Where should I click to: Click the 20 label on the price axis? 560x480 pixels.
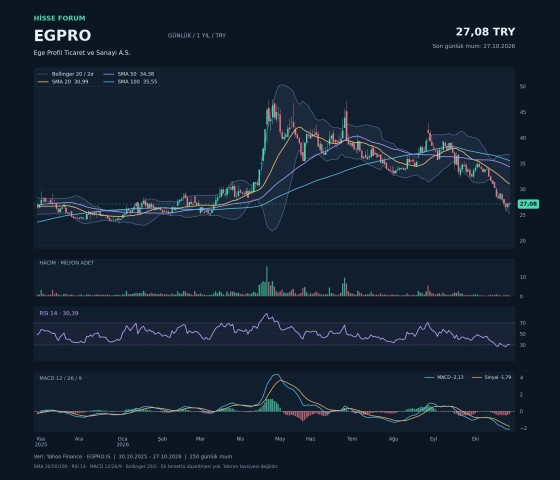pos(523,241)
